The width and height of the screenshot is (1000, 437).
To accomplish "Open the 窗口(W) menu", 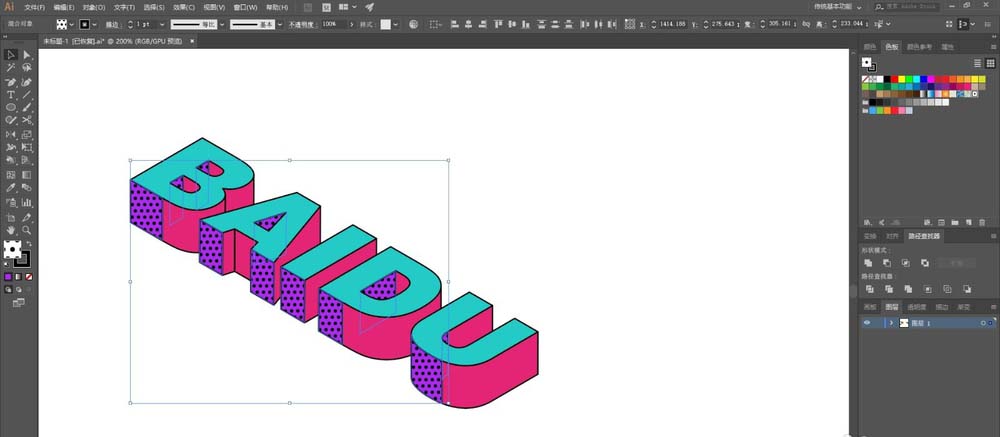I will (245, 7).
